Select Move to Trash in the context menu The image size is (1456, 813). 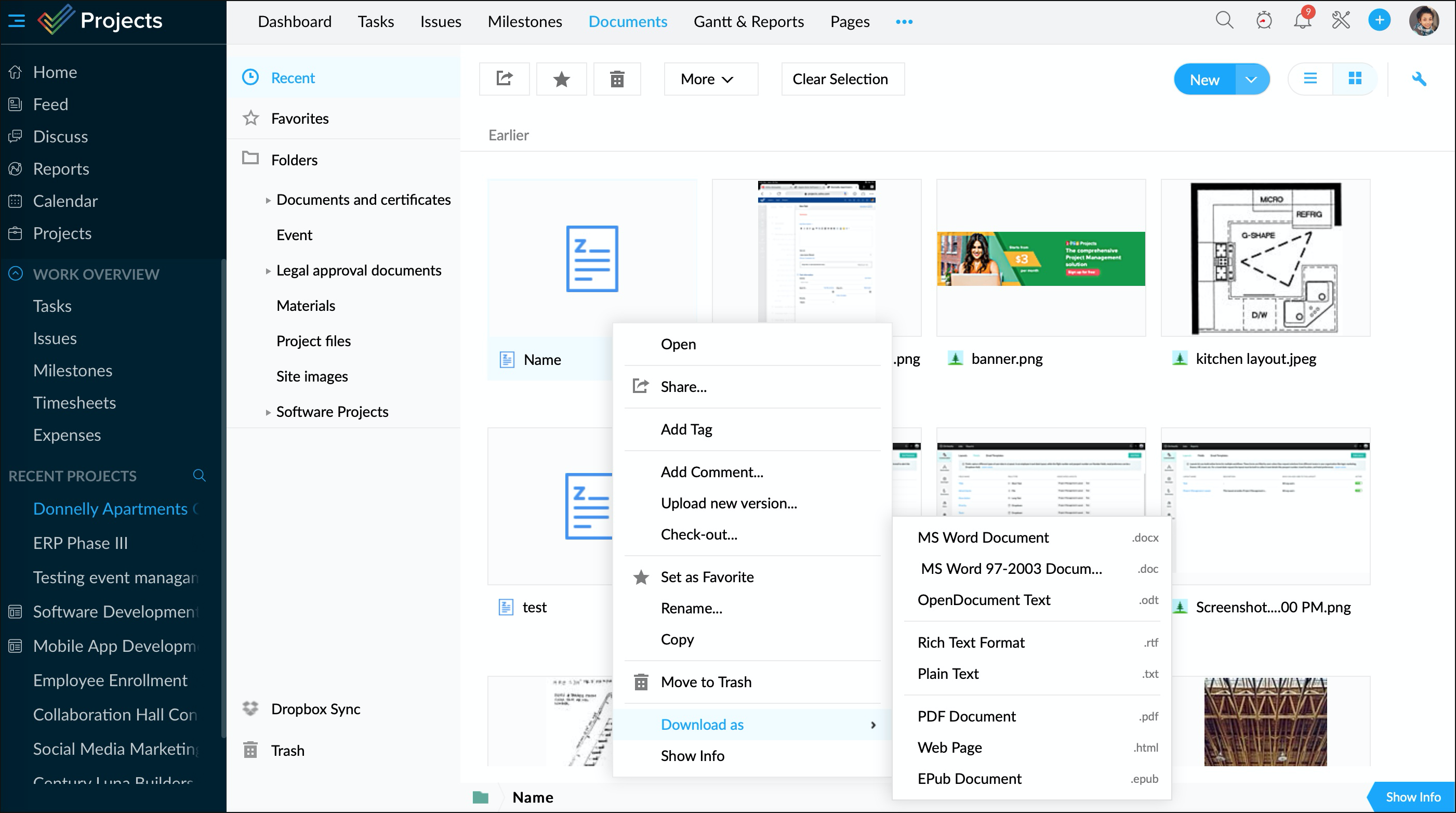706,682
